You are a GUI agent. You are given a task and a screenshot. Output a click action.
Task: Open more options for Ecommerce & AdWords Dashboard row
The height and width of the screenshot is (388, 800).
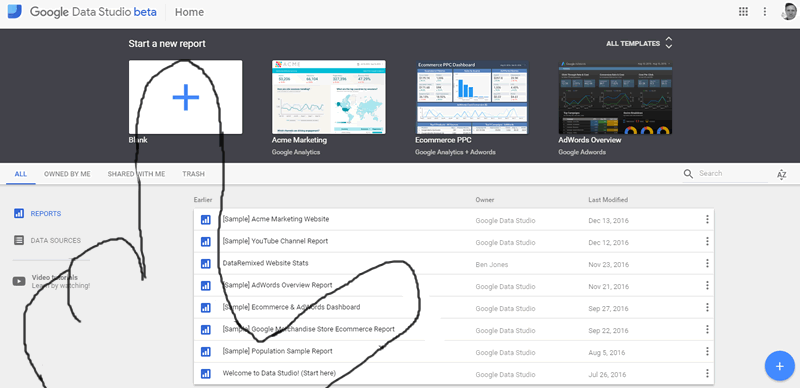point(707,308)
